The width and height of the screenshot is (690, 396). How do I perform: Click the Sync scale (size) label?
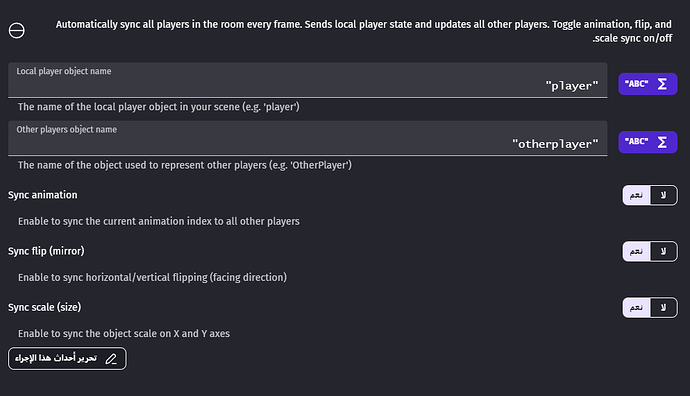pyautogui.click(x=44, y=307)
